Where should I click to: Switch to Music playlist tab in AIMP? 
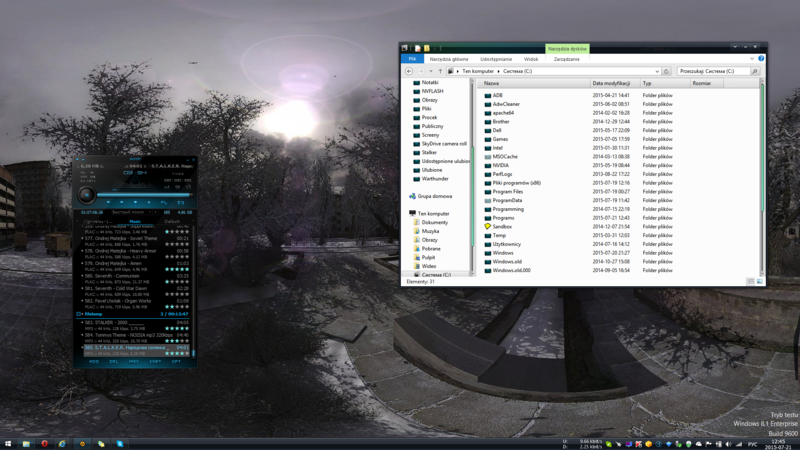tap(135, 221)
